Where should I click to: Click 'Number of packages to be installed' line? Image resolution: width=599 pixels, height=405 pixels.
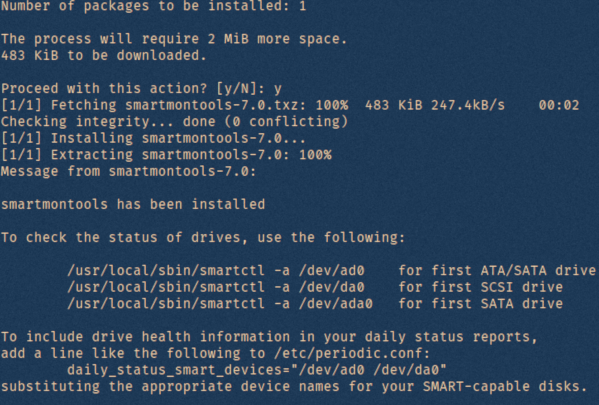coord(154,6)
